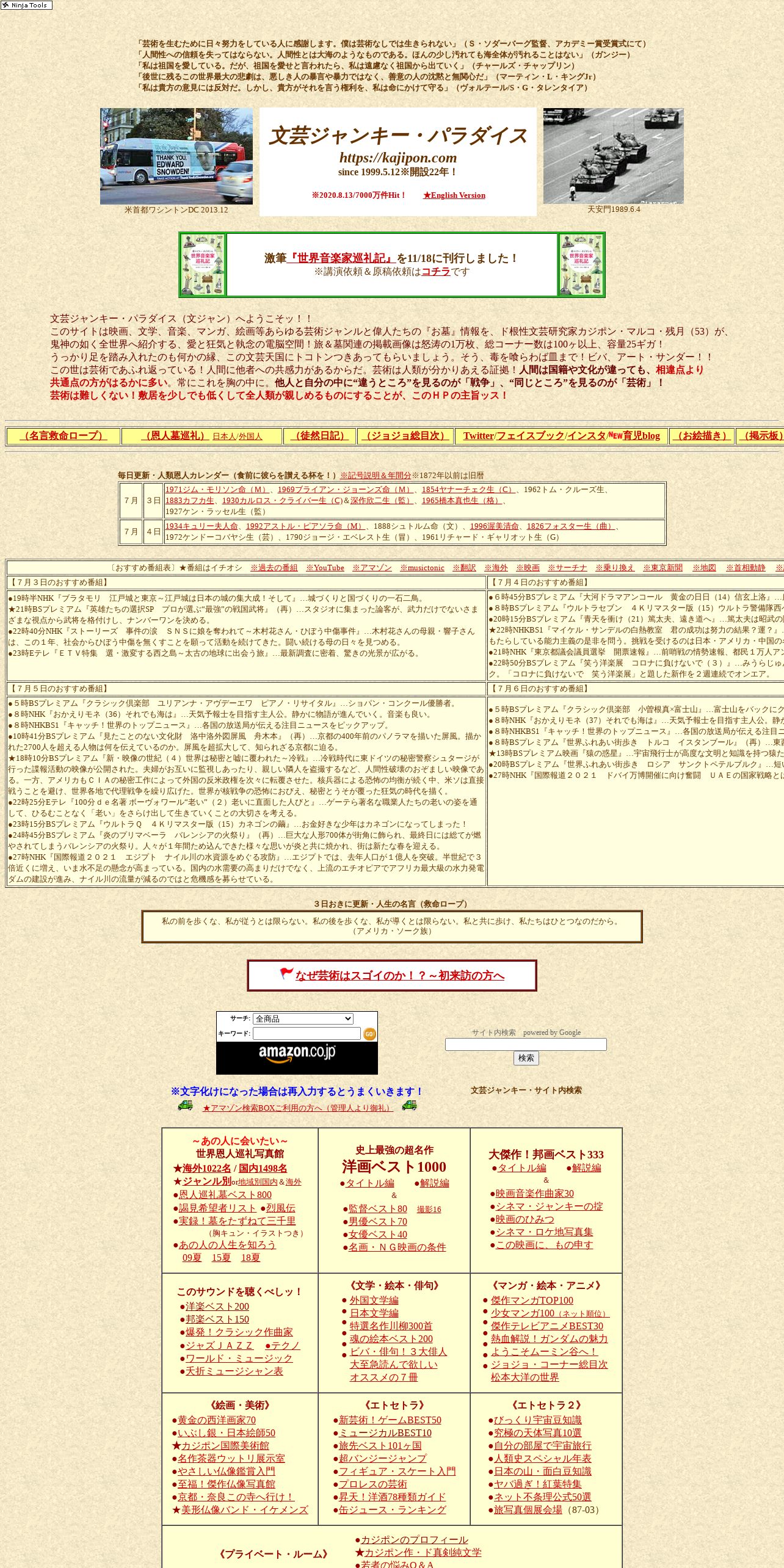
Task: Open the ※アマゾン link
Action: pyautogui.click(x=372, y=568)
